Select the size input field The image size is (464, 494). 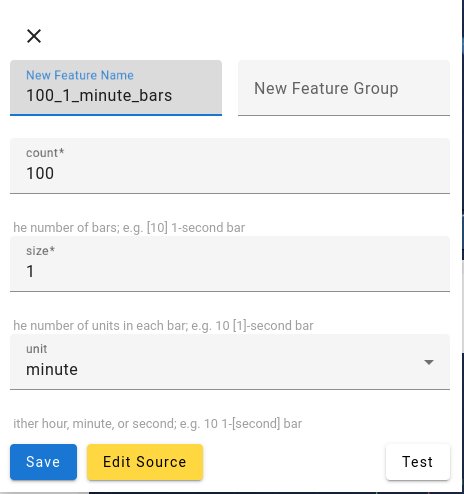coord(230,264)
